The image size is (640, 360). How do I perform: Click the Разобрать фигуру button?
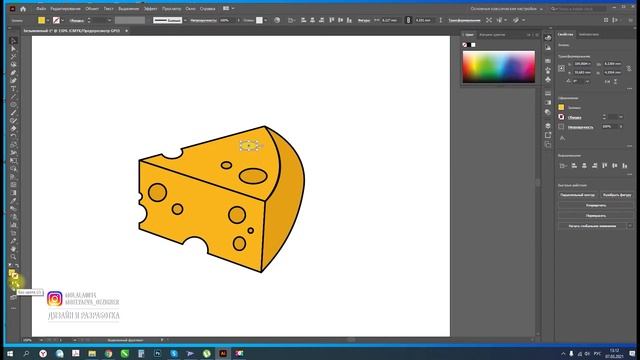pyautogui.click(x=617, y=195)
